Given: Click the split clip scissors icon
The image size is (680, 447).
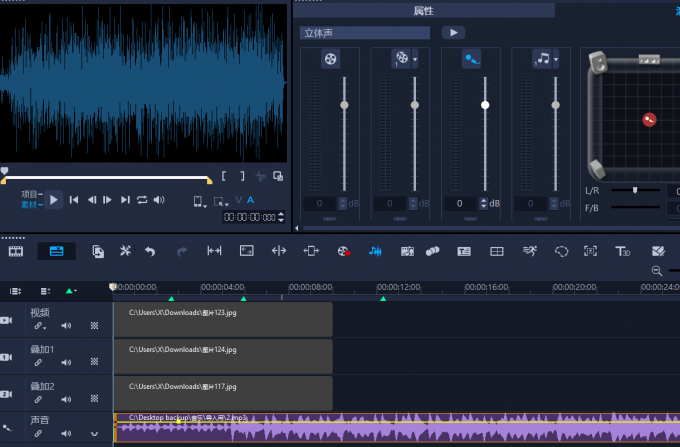Looking at the screenshot, I should click(260, 176).
